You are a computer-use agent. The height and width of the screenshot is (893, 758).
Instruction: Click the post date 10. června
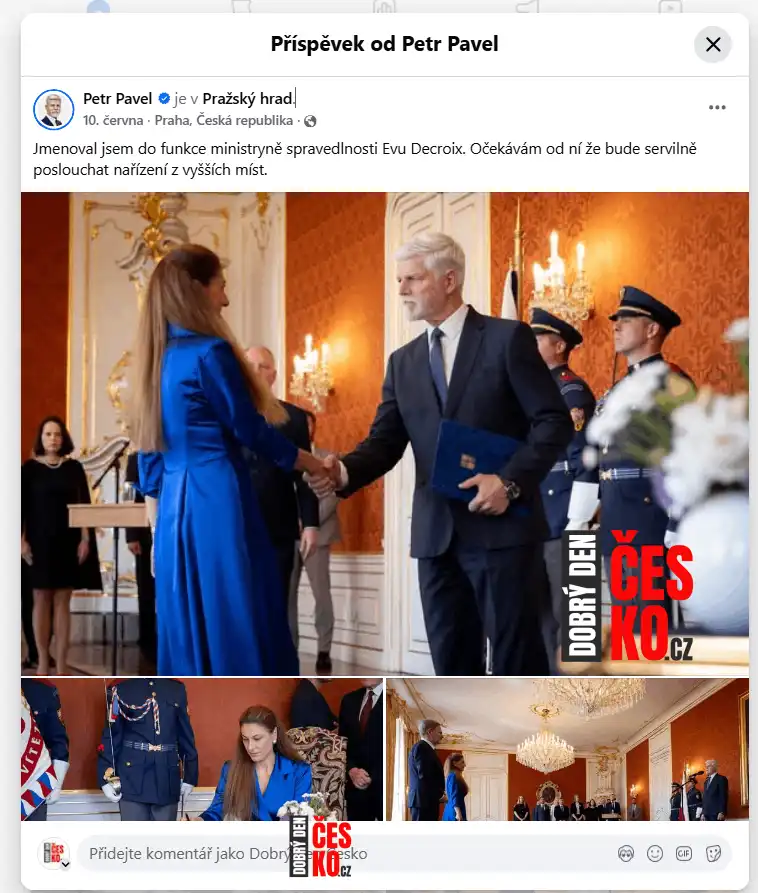point(113,121)
